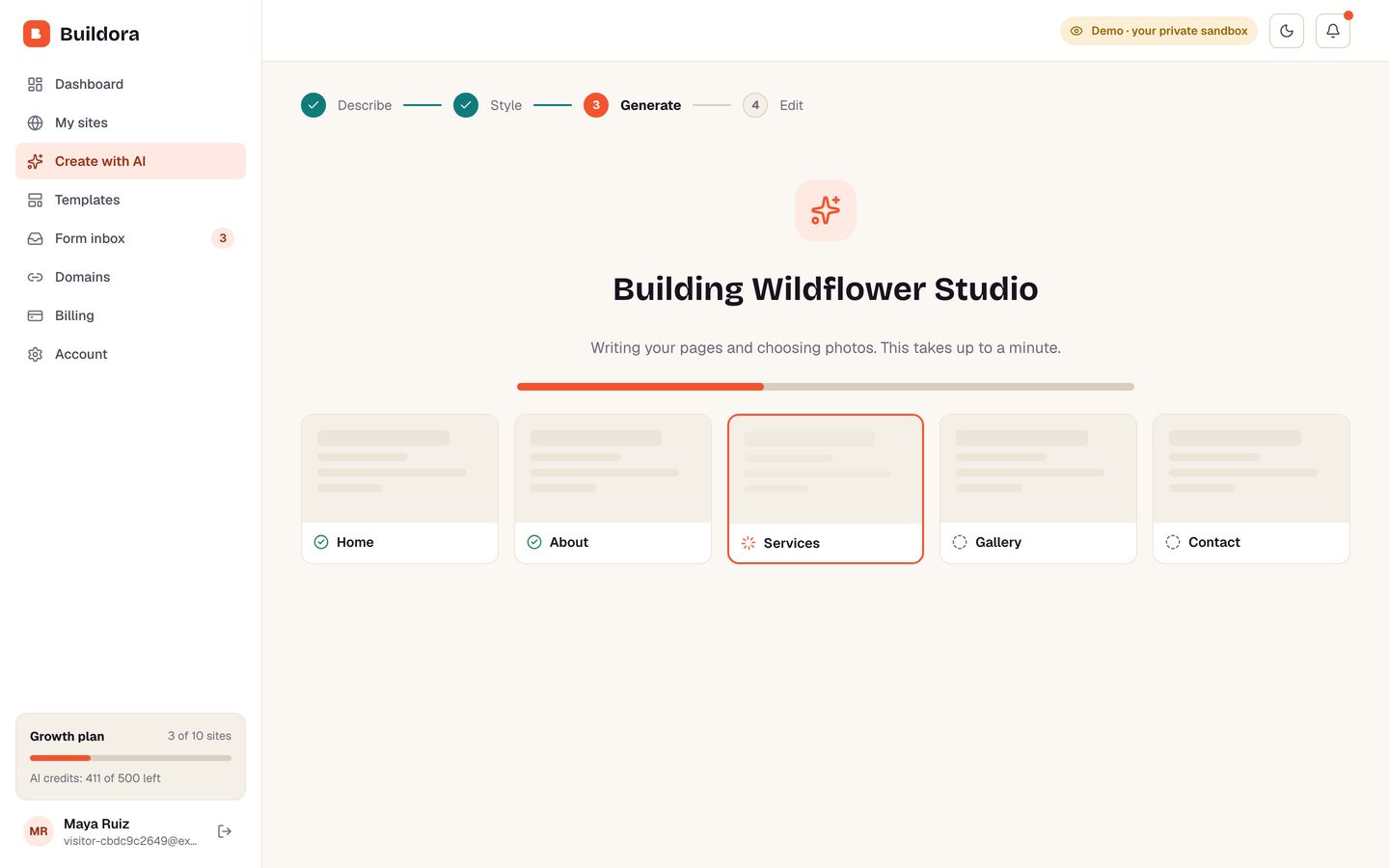Viewport: 1389px width, 868px height.
Task: Click the "AI credits: 411 of 500 left" text
Action: [95, 778]
